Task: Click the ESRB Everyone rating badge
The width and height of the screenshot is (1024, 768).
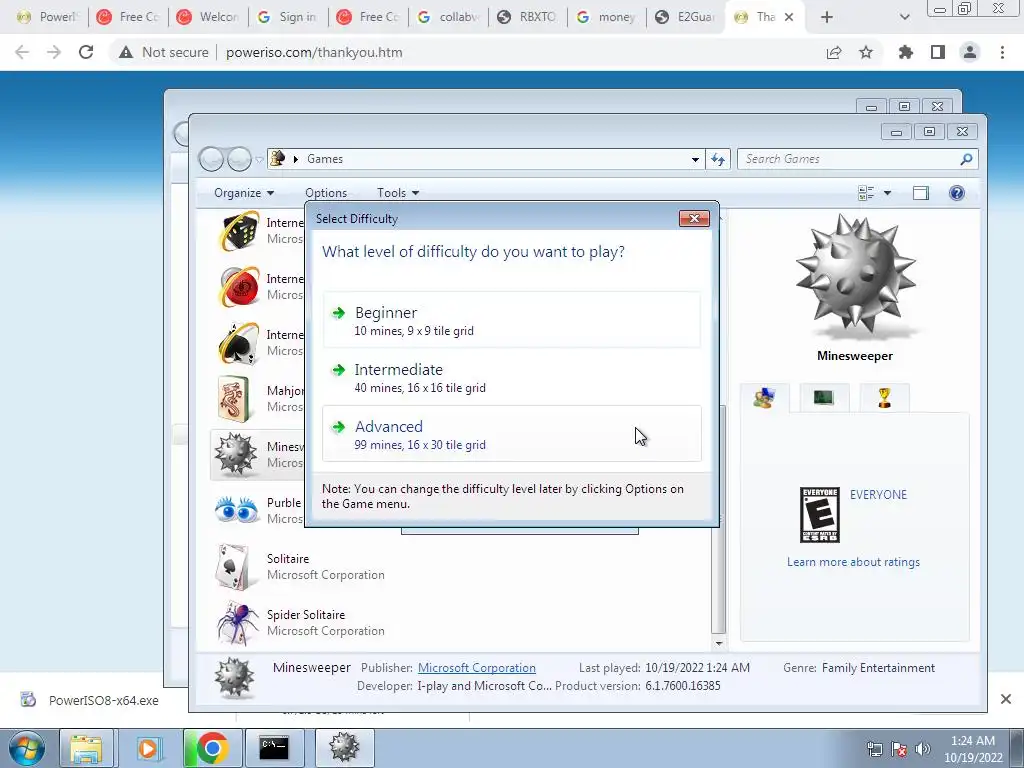Action: (x=820, y=515)
